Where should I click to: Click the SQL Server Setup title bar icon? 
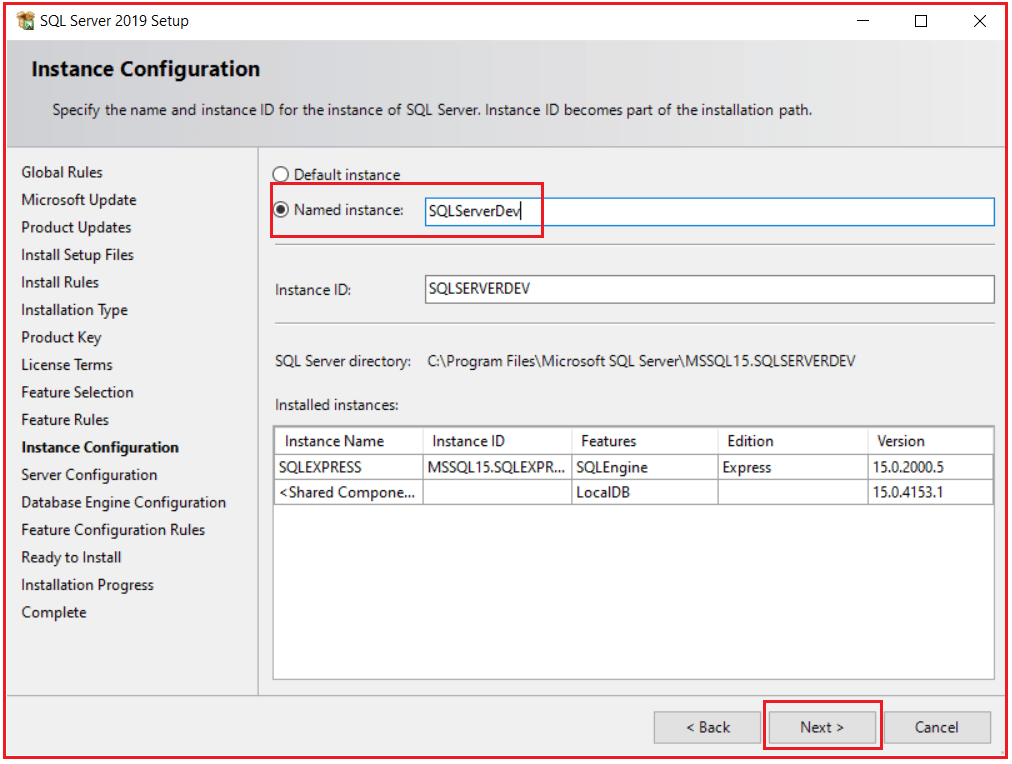pyautogui.click(x=26, y=21)
